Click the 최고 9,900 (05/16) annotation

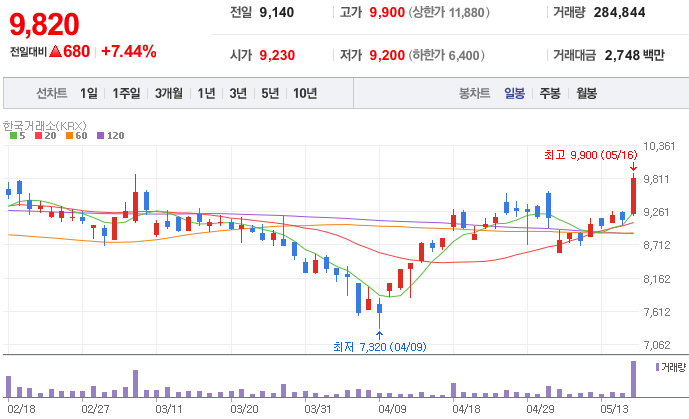tap(591, 155)
